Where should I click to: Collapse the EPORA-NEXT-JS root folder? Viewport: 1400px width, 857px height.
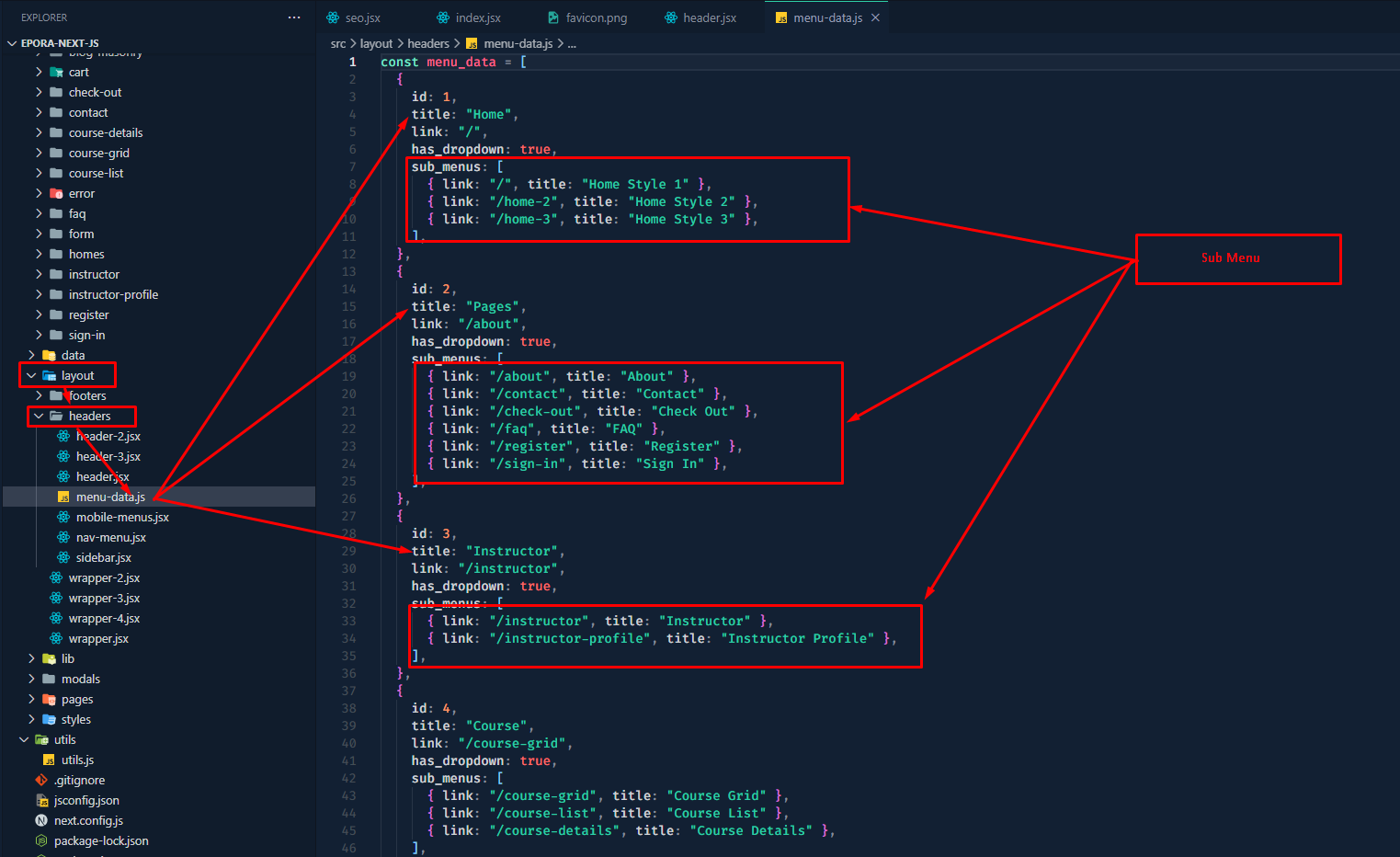pos(12,43)
